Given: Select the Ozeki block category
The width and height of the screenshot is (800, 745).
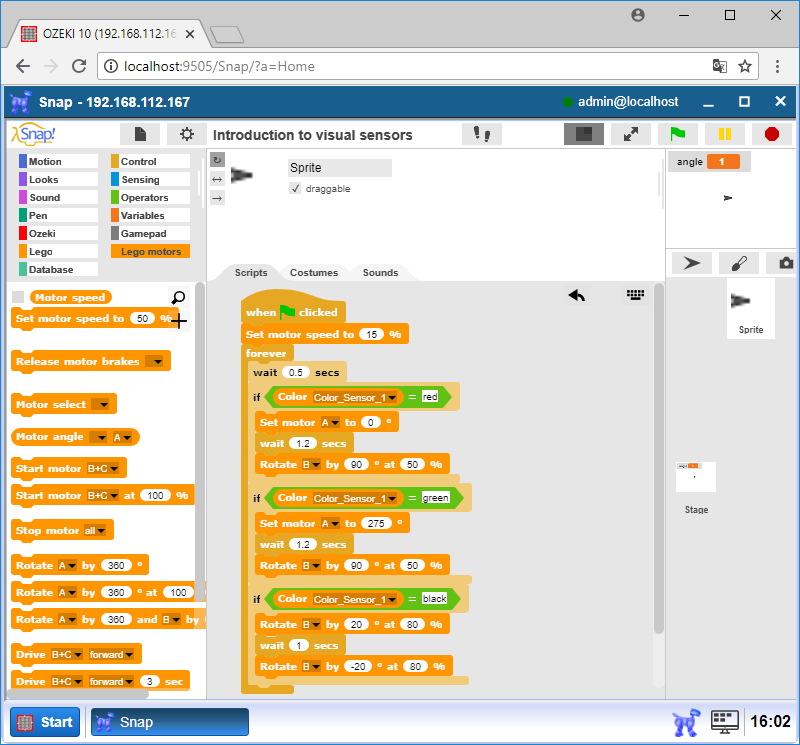Looking at the screenshot, I should coord(58,233).
